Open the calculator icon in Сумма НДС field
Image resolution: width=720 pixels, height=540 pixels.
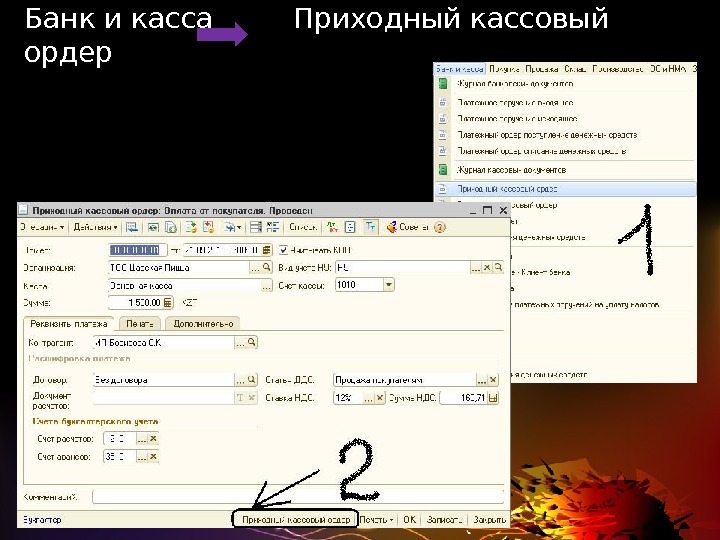pyautogui.click(x=493, y=398)
